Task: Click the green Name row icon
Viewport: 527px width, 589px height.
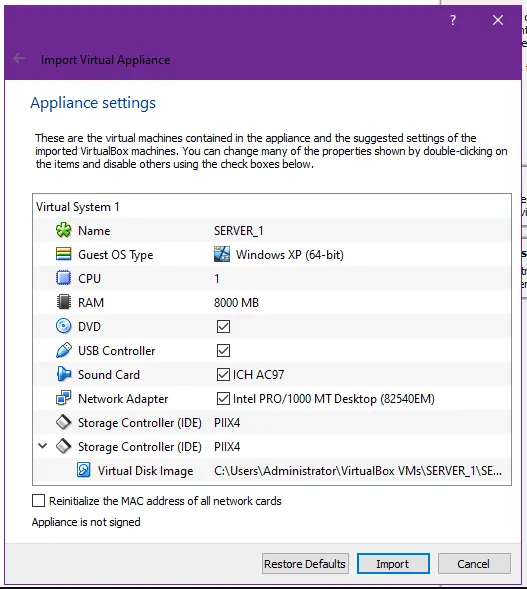Action: (x=63, y=230)
